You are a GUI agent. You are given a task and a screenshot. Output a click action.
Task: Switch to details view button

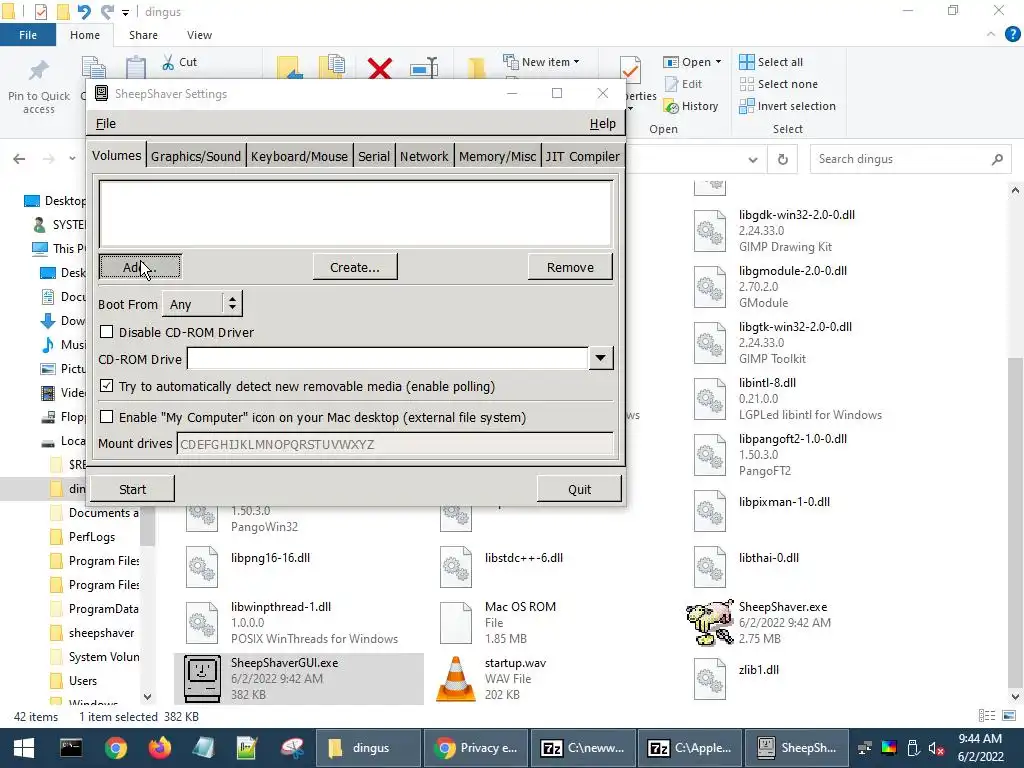(x=987, y=716)
